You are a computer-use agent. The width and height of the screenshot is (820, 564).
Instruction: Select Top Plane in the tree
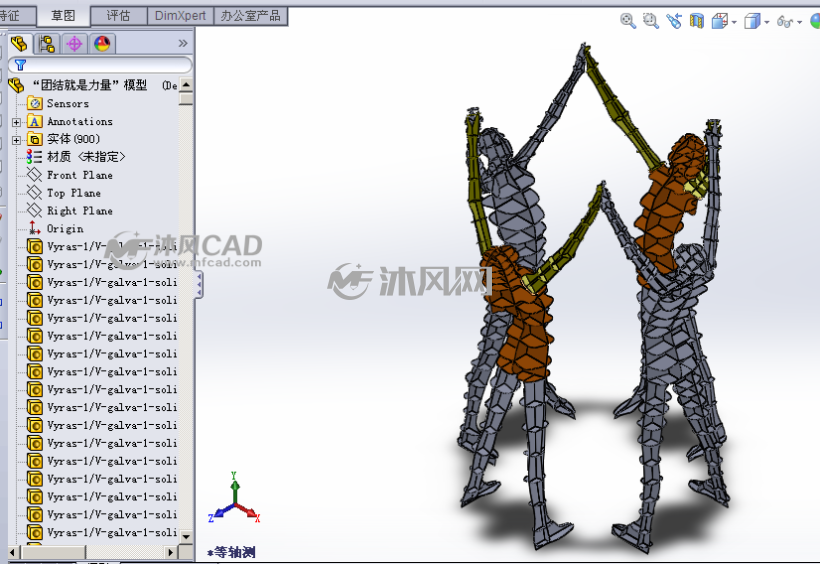coord(74,193)
